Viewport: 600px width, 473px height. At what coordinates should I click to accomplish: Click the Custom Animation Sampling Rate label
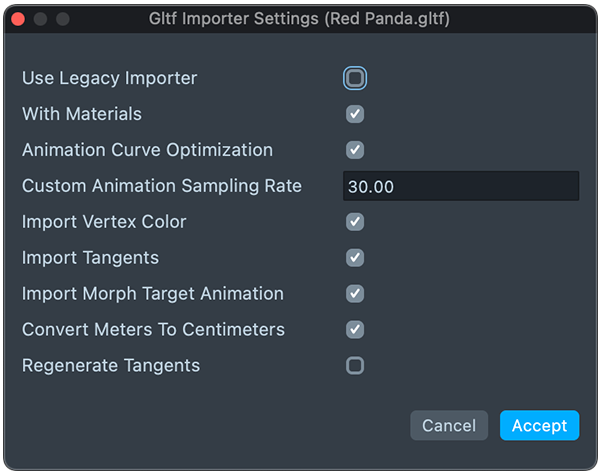(x=162, y=186)
